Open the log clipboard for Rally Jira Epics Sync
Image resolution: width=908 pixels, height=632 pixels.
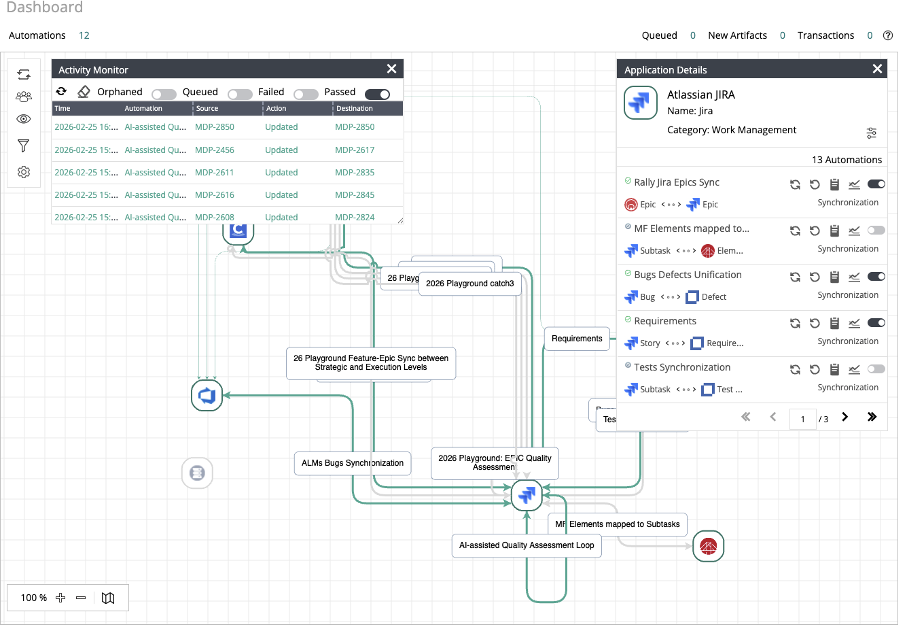coord(835,185)
